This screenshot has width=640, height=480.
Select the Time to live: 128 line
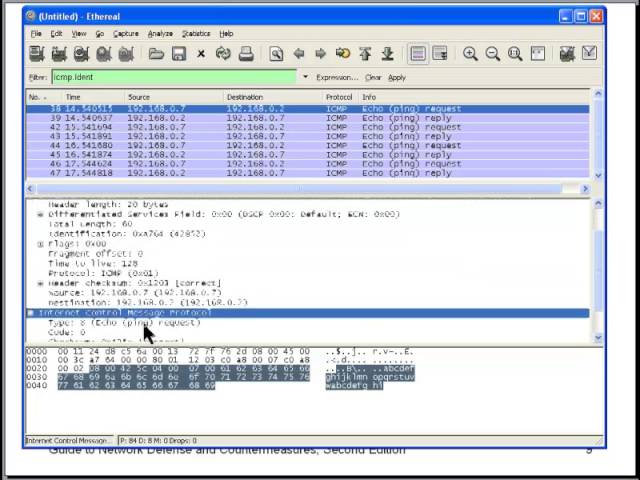(x=93, y=264)
